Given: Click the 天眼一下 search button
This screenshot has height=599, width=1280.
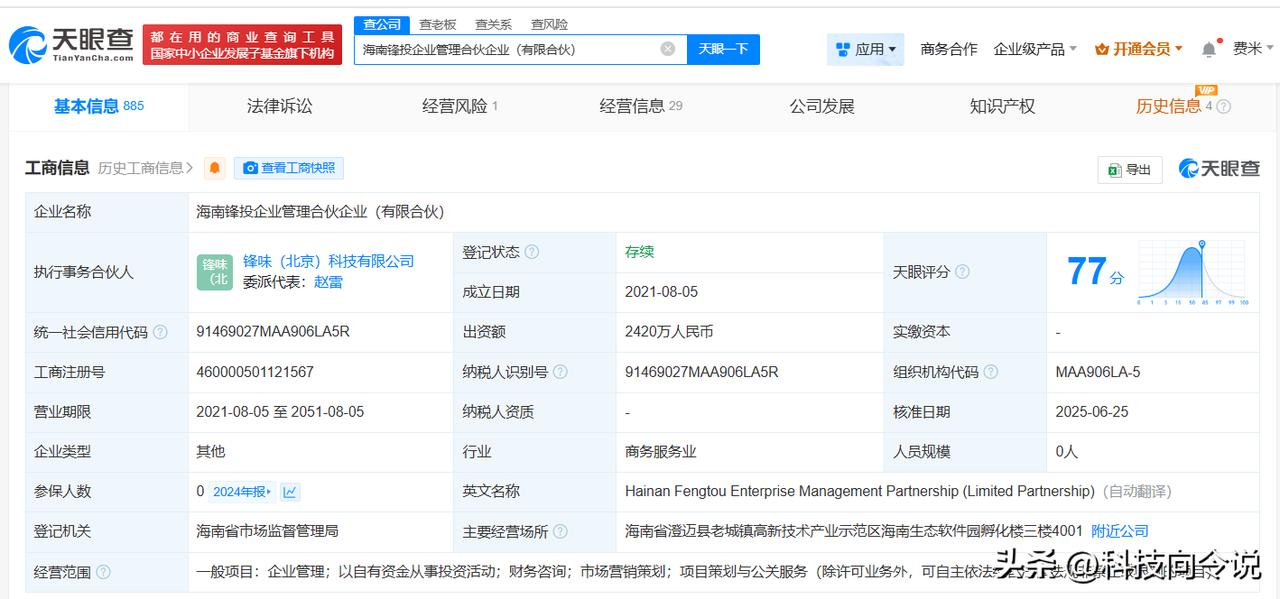Looking at the screenshot, I should click(723, 49).
